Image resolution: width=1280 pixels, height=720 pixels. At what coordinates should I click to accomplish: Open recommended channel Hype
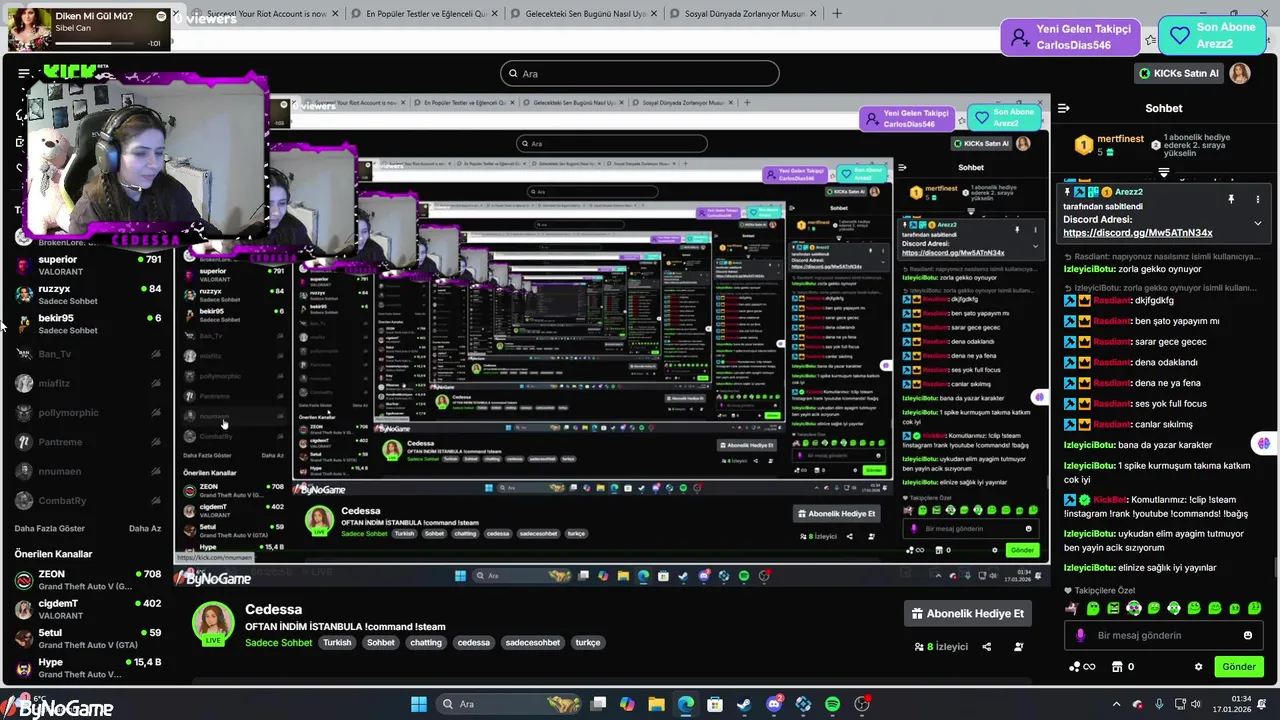click(x=88, y=668)
